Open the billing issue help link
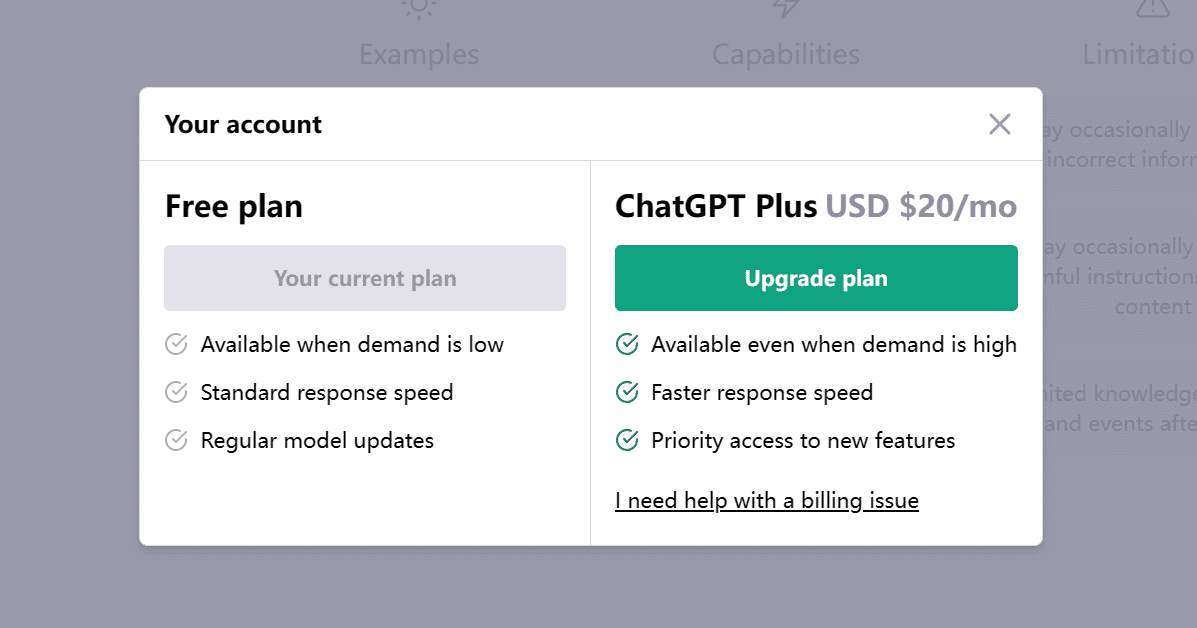The image size is (1197, 628). click(767, 500)
